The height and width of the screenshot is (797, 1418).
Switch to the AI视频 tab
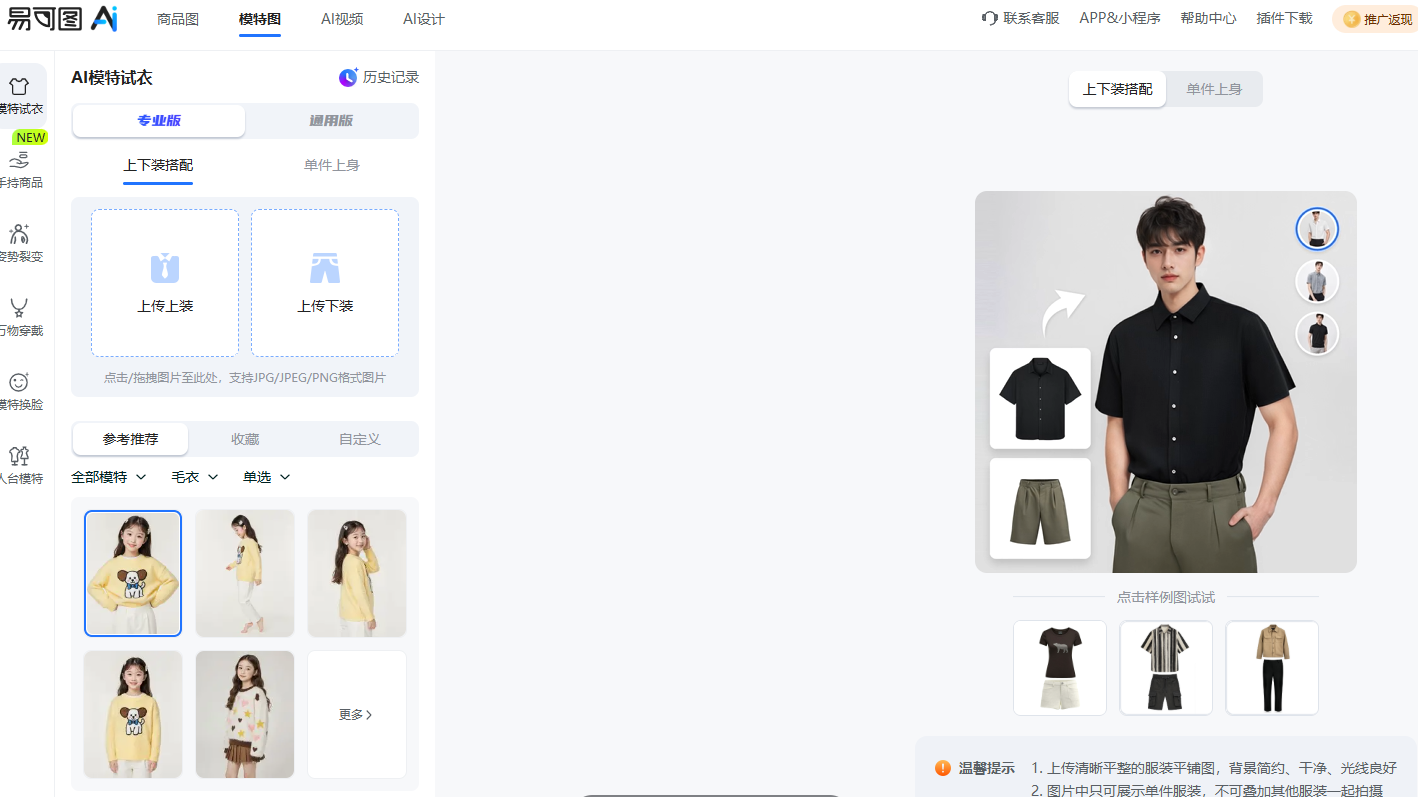341,17
